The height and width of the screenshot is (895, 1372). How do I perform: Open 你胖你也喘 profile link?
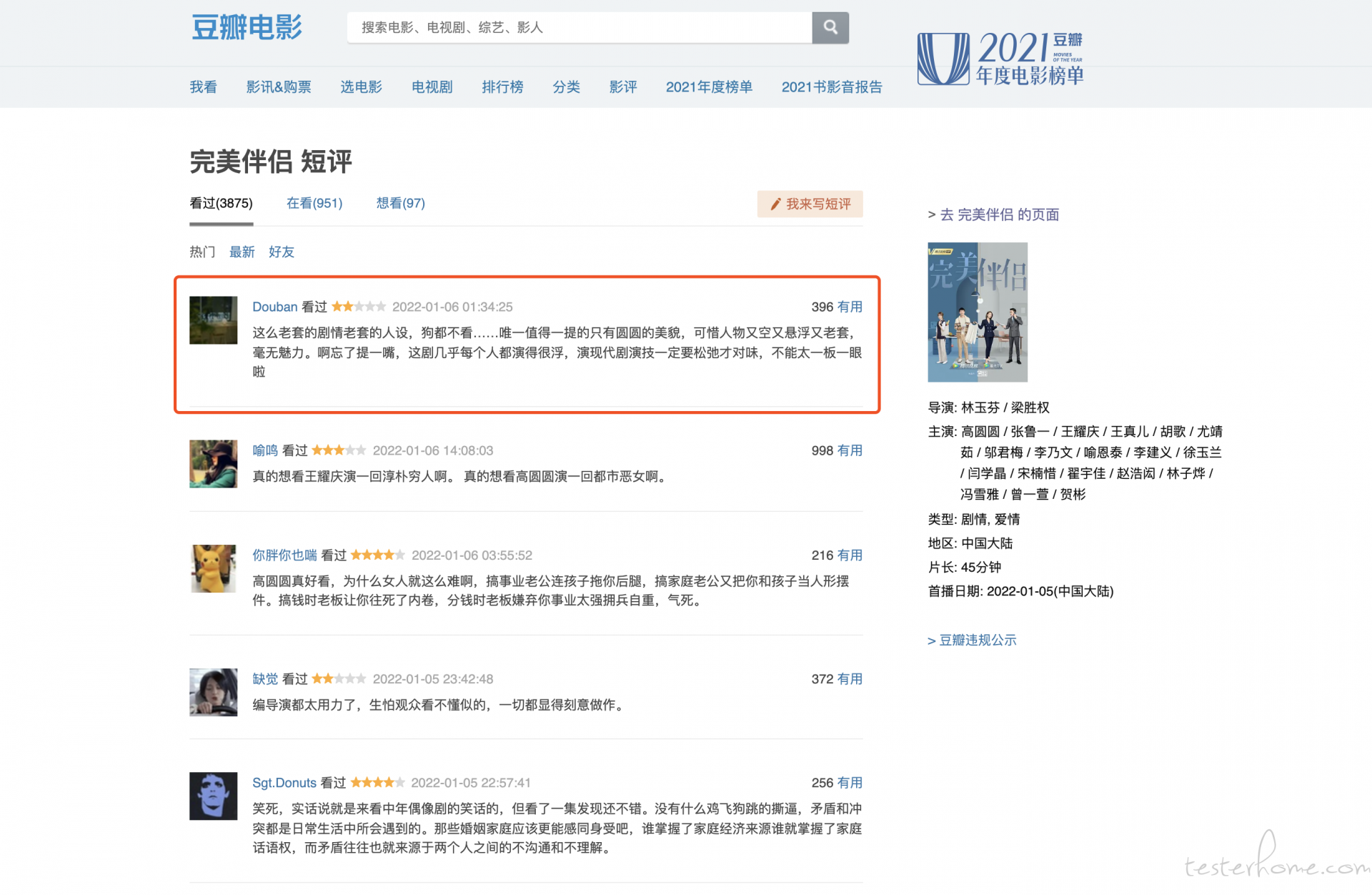[x=284, y=555]
